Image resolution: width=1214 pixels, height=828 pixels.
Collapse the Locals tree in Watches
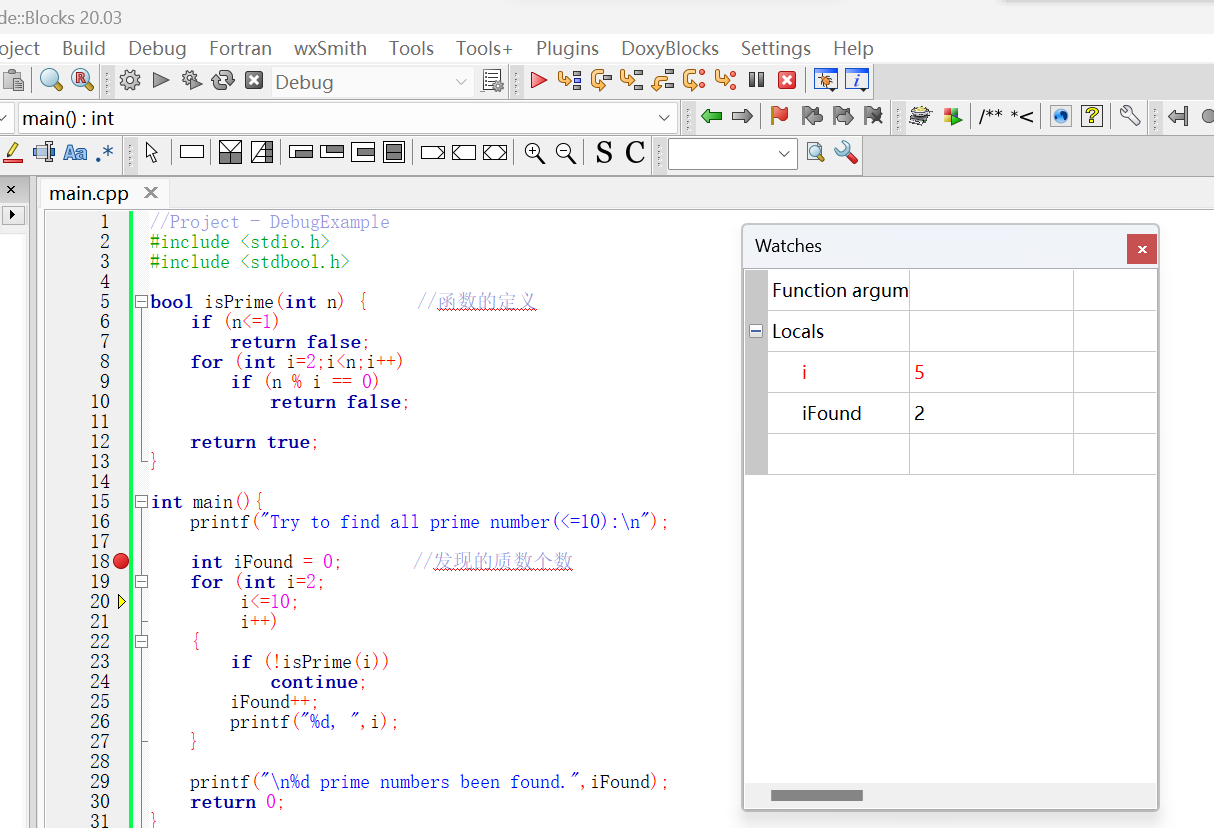coord(756,331)
